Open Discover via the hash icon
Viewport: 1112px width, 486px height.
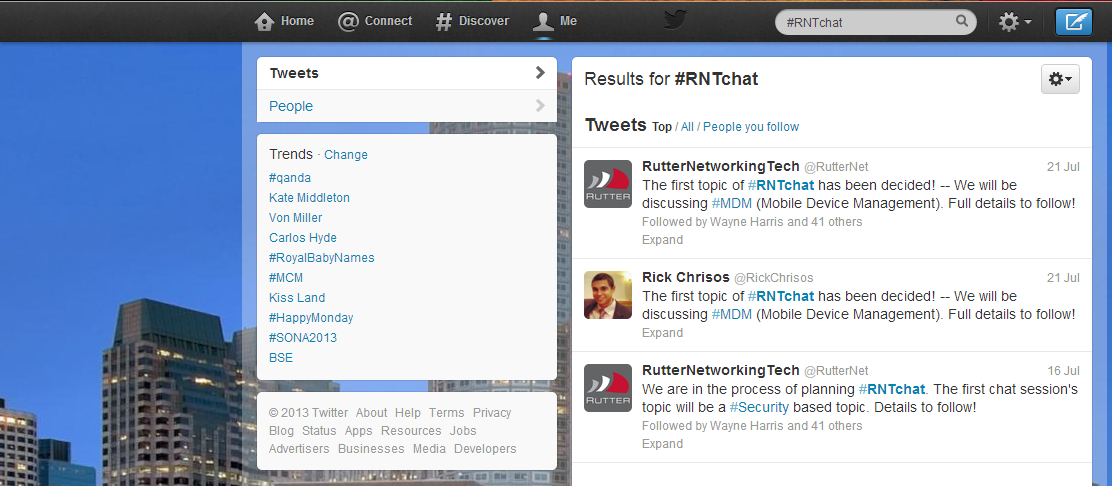(x=444, y=21)
